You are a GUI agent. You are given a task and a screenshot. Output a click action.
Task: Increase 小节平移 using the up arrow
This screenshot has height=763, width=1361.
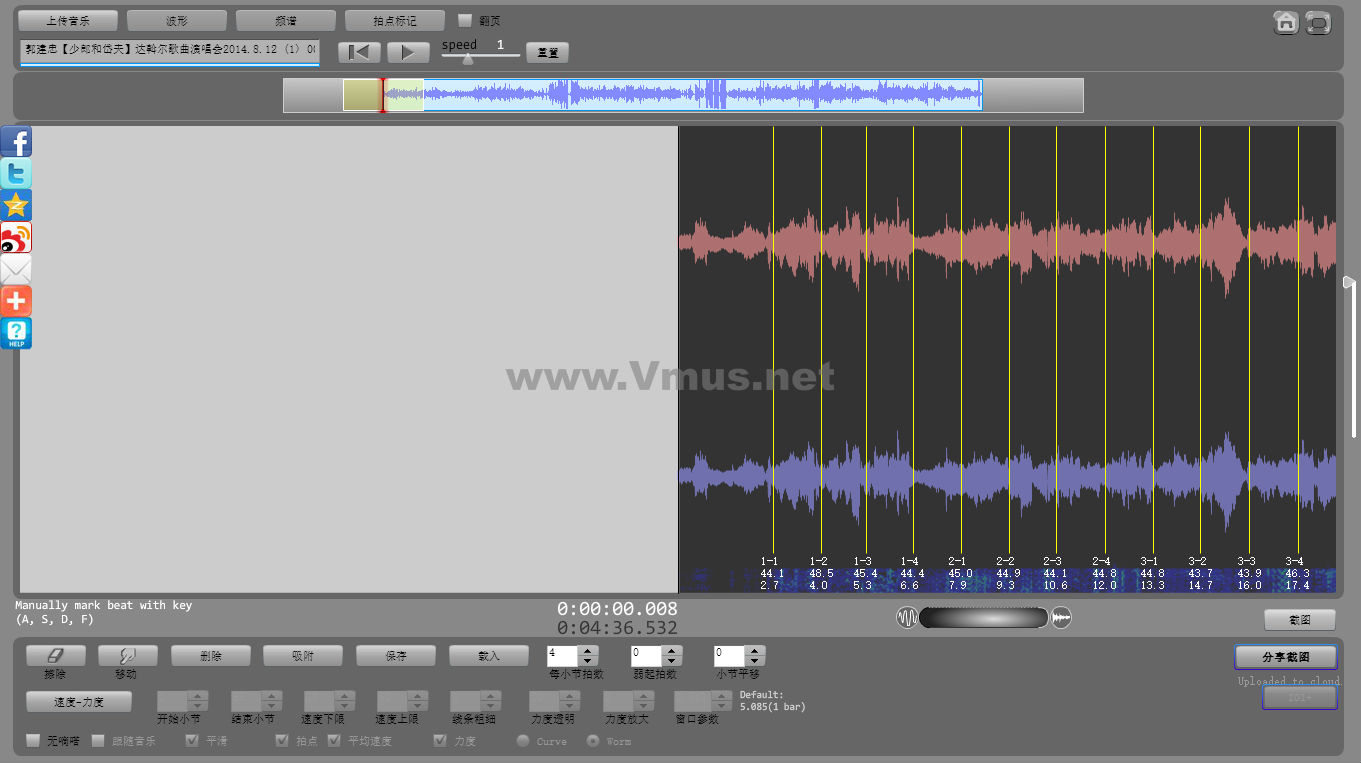coord(755,651)
